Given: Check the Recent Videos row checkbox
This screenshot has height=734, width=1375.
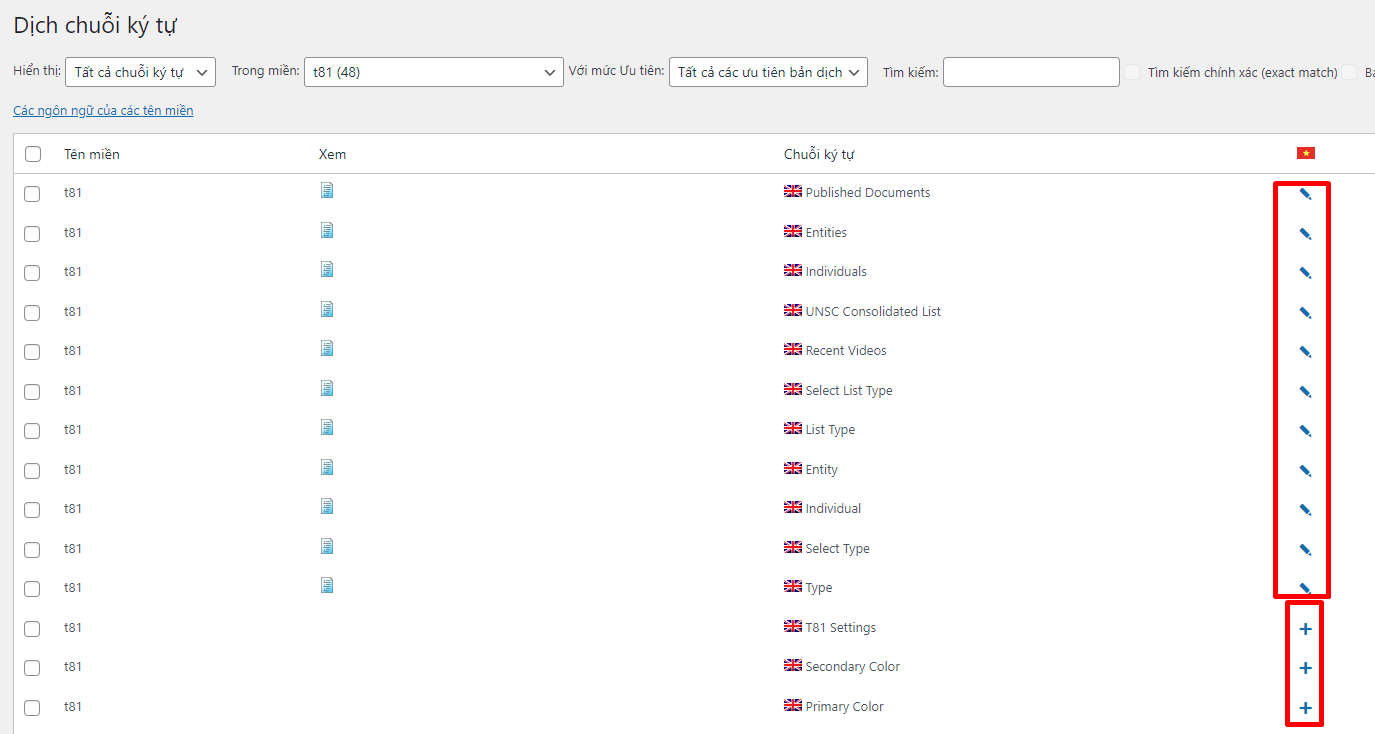Looking at the screenshot, I should [x=32, y=352].
